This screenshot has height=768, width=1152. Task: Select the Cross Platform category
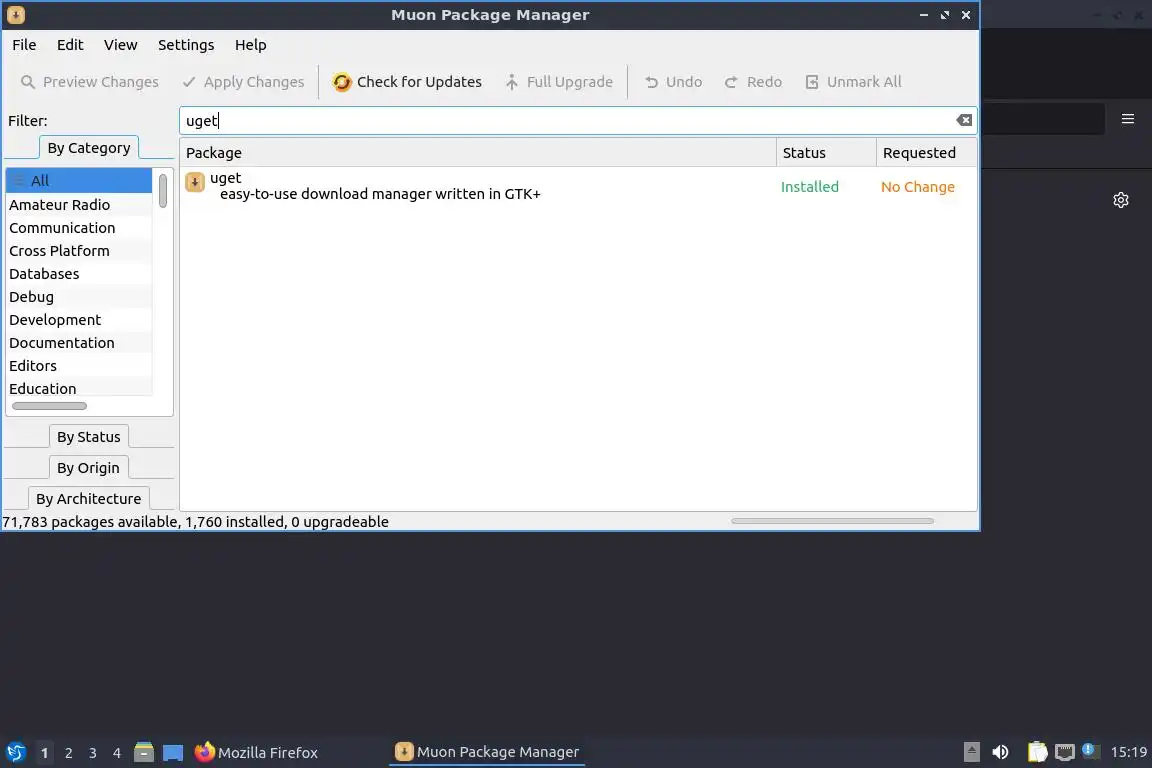pos(79,251)
